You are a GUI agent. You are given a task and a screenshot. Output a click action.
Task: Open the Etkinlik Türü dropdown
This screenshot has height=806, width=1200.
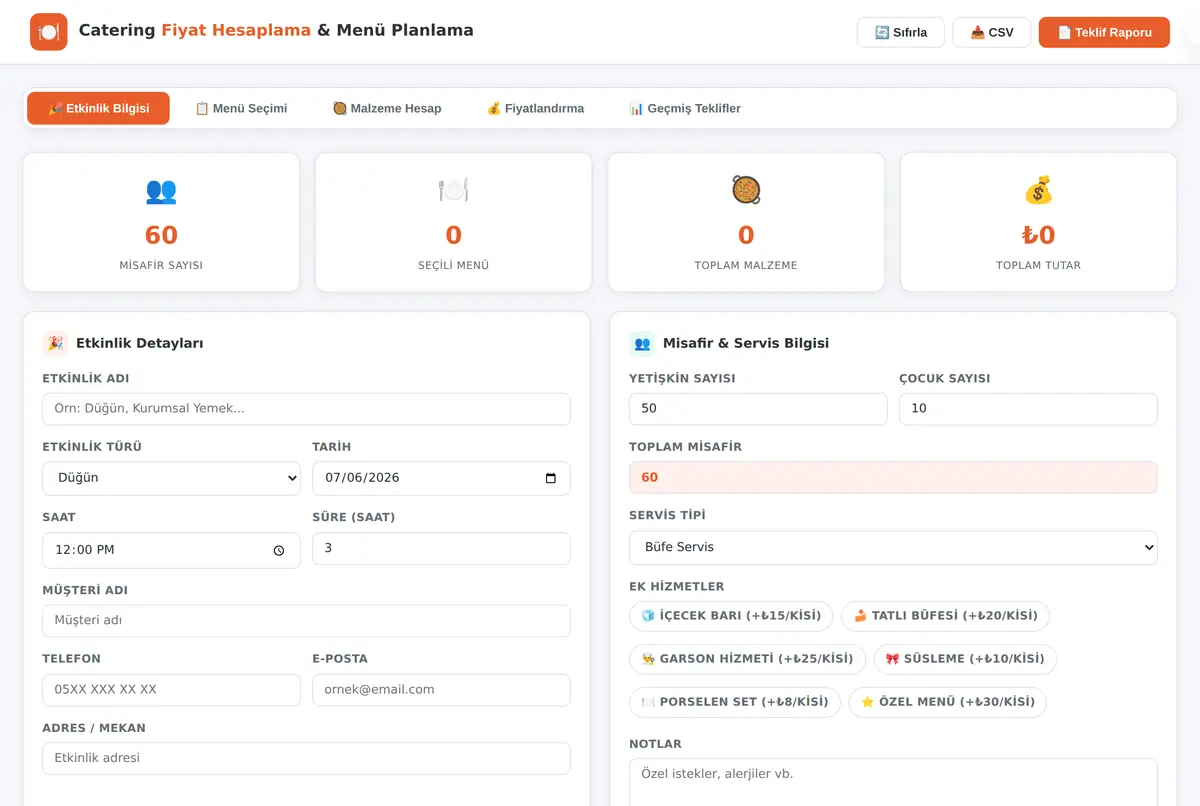click(x=171, y=478)
